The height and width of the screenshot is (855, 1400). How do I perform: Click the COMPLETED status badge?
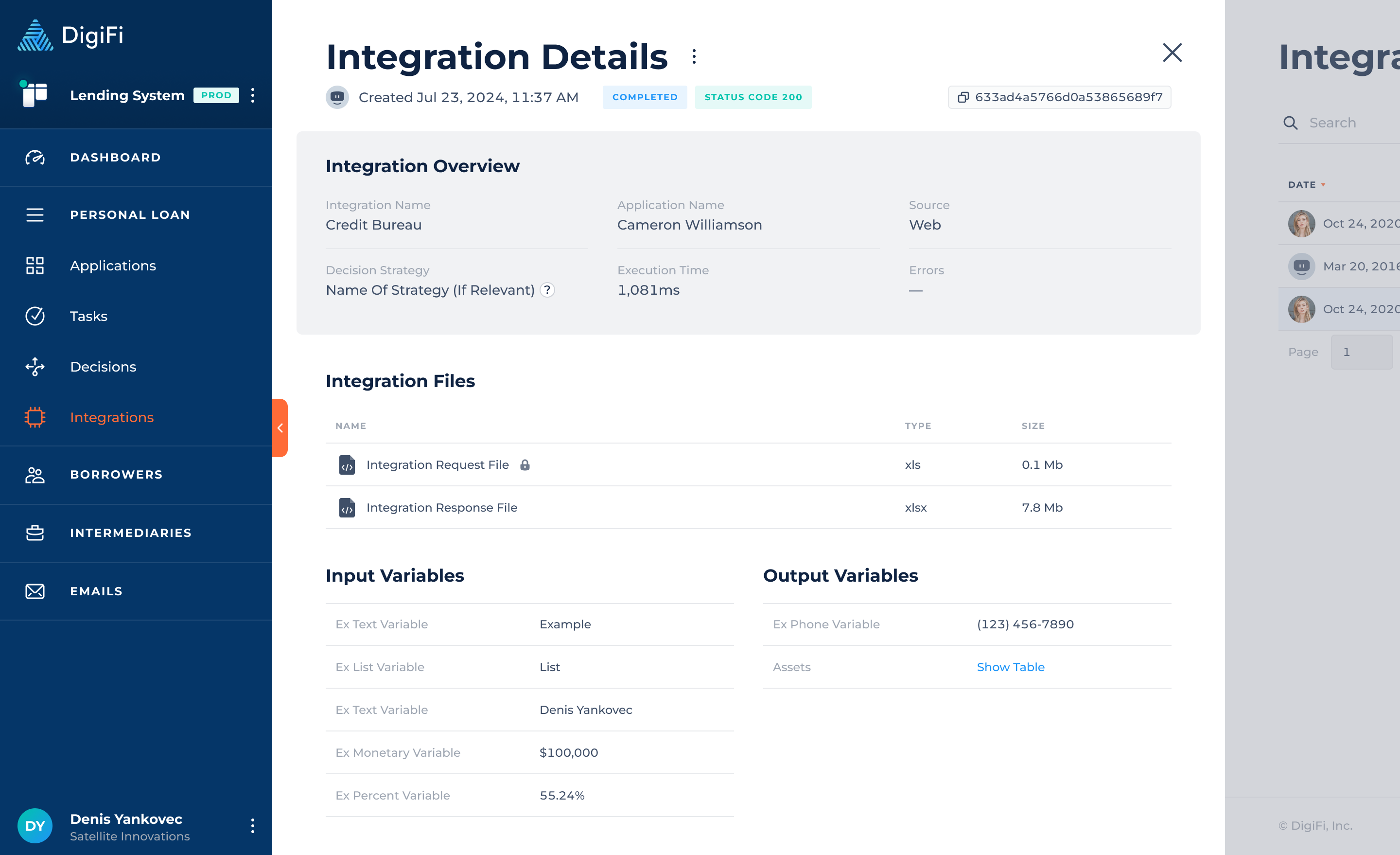point(645,97)
